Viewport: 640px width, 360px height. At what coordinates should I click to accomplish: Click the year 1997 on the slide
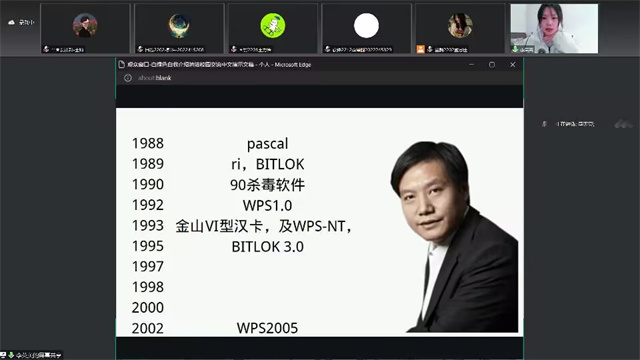(x=148, y=267)
